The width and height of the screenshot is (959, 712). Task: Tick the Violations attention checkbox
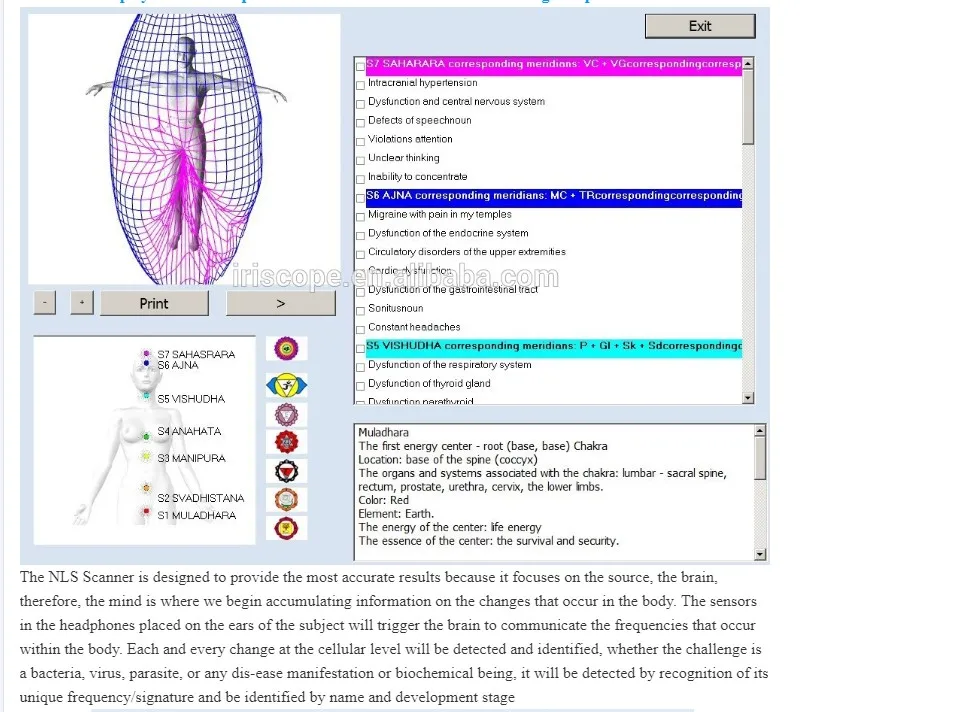pos(361,142)
